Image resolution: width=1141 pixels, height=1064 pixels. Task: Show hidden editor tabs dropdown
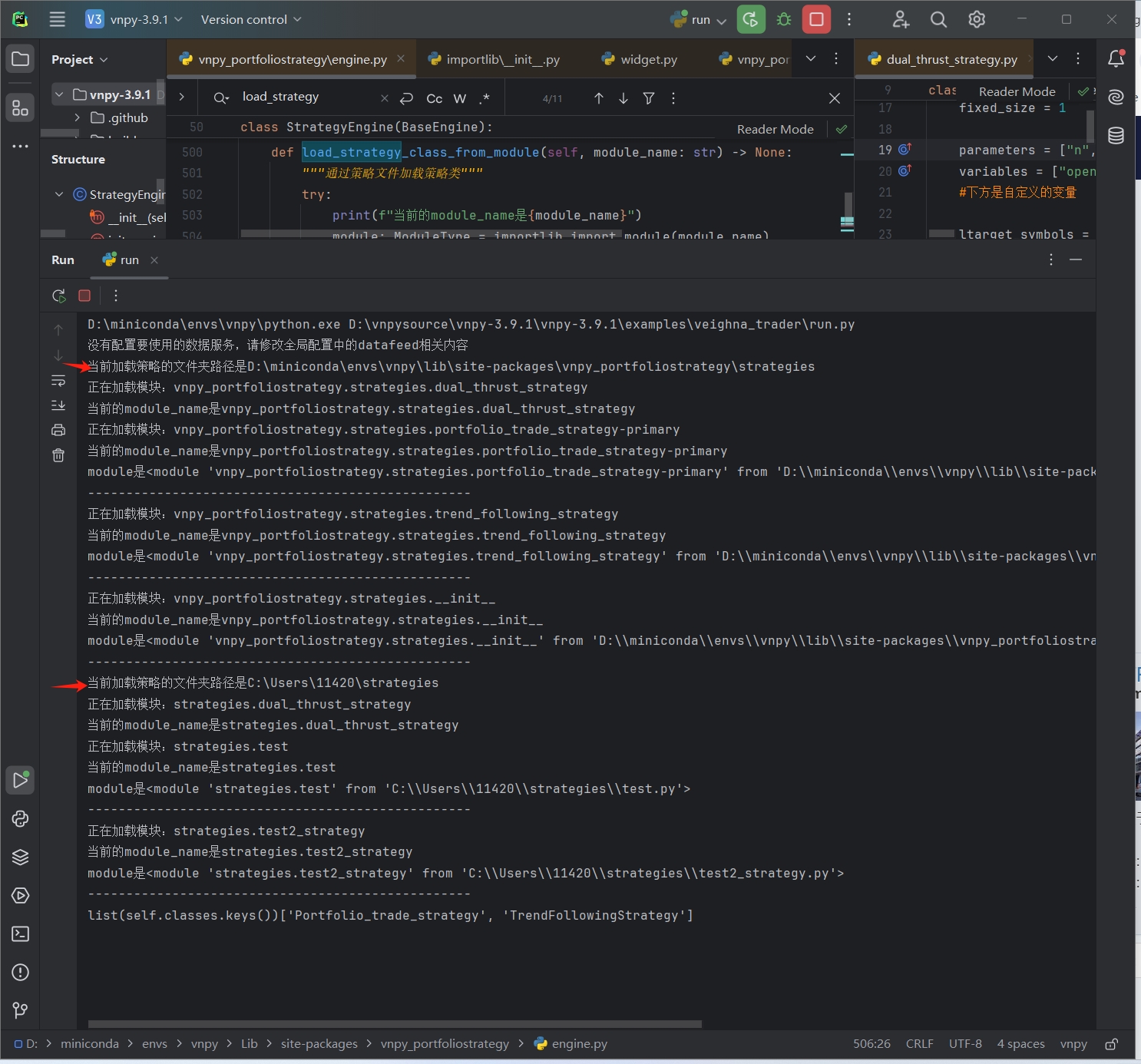click(x=811, y=58)
